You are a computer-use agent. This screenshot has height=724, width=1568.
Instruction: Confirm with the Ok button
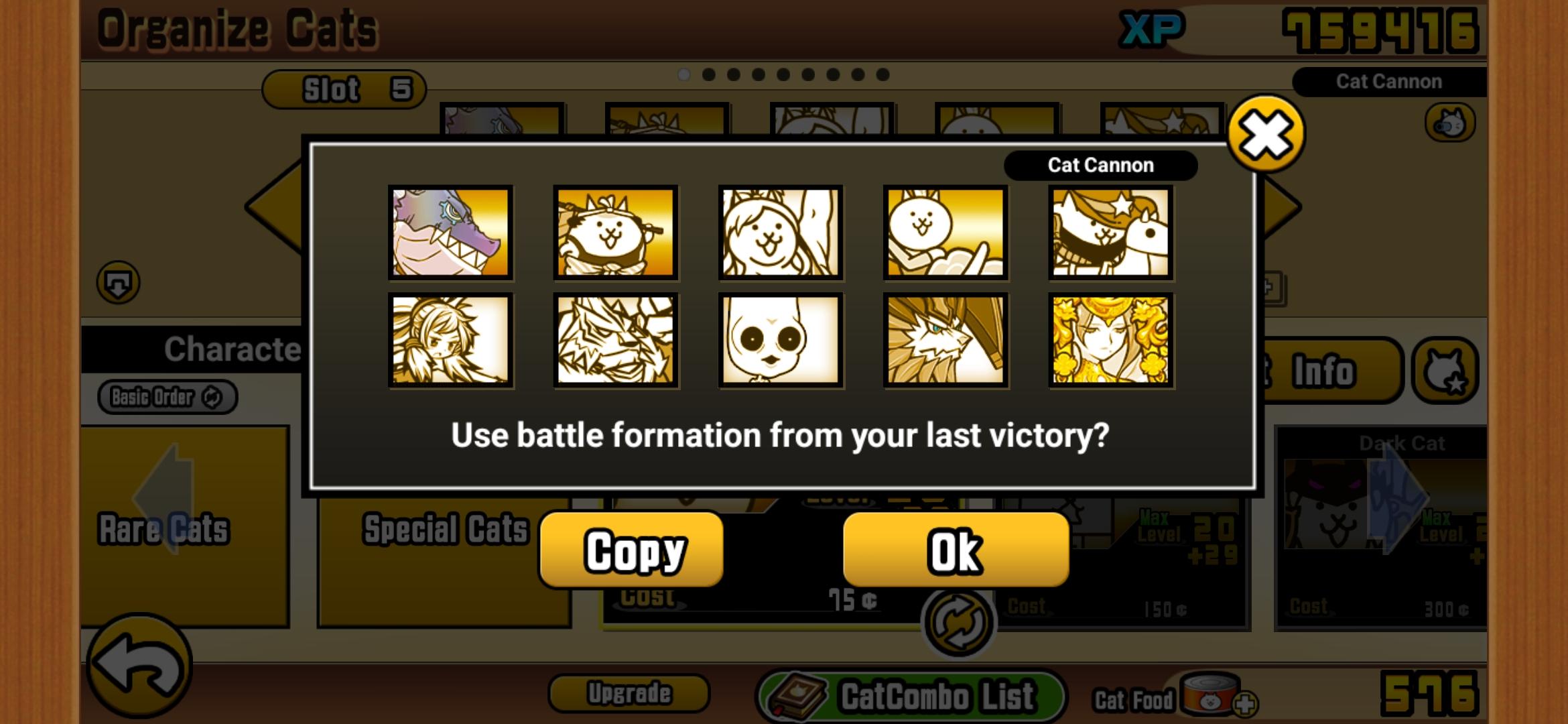pyautogui.click(x=956, y=550)
